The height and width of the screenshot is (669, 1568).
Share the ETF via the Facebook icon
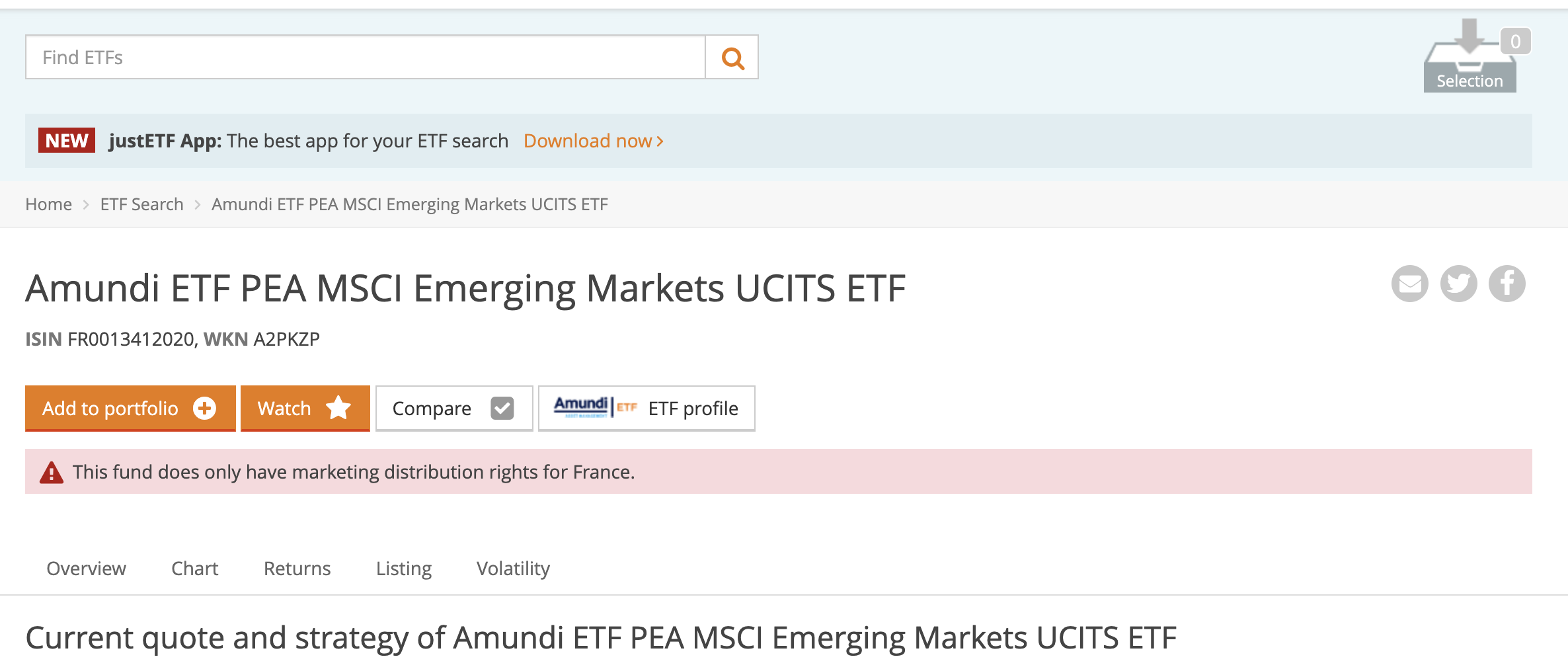[x=1507, y=284]
